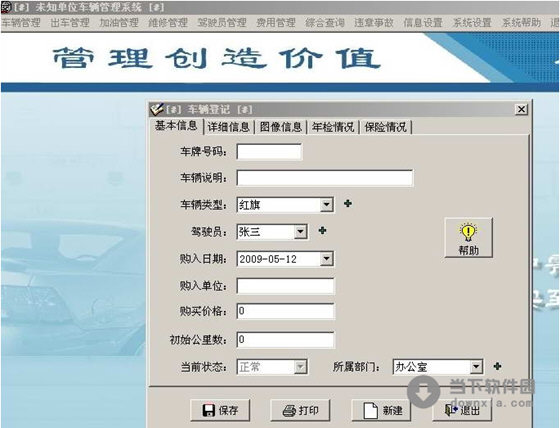The image size is (560, 428).
Task: Open the 费用管理 menu
Action: (276, 23)
